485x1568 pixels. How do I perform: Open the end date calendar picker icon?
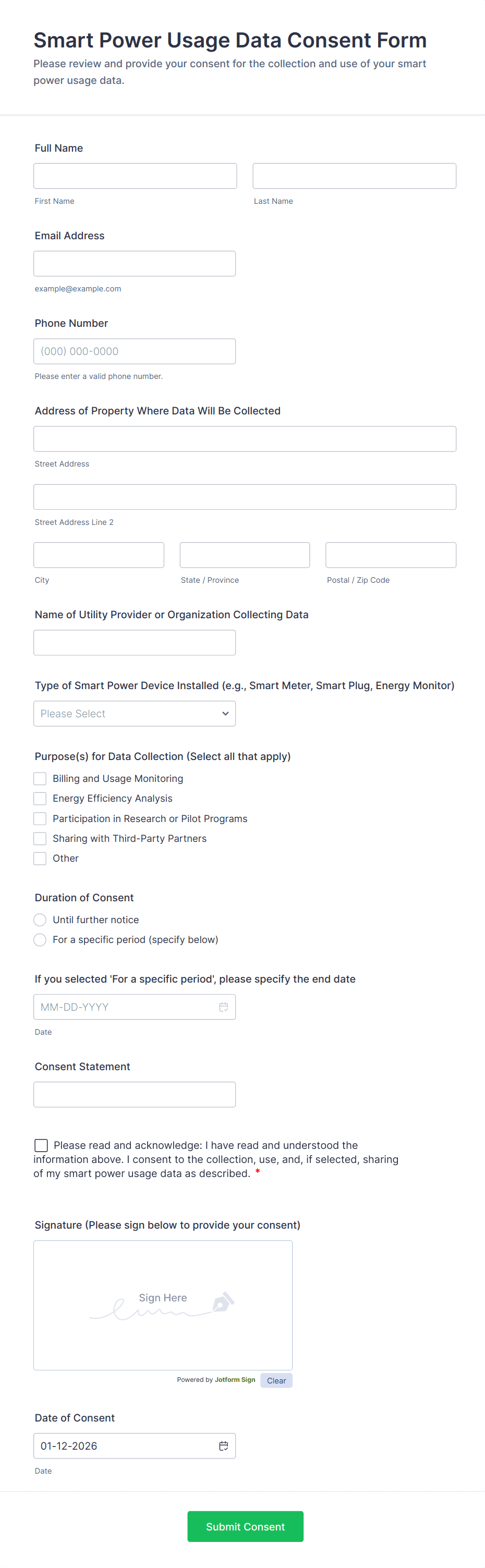tap(223, 1007)
